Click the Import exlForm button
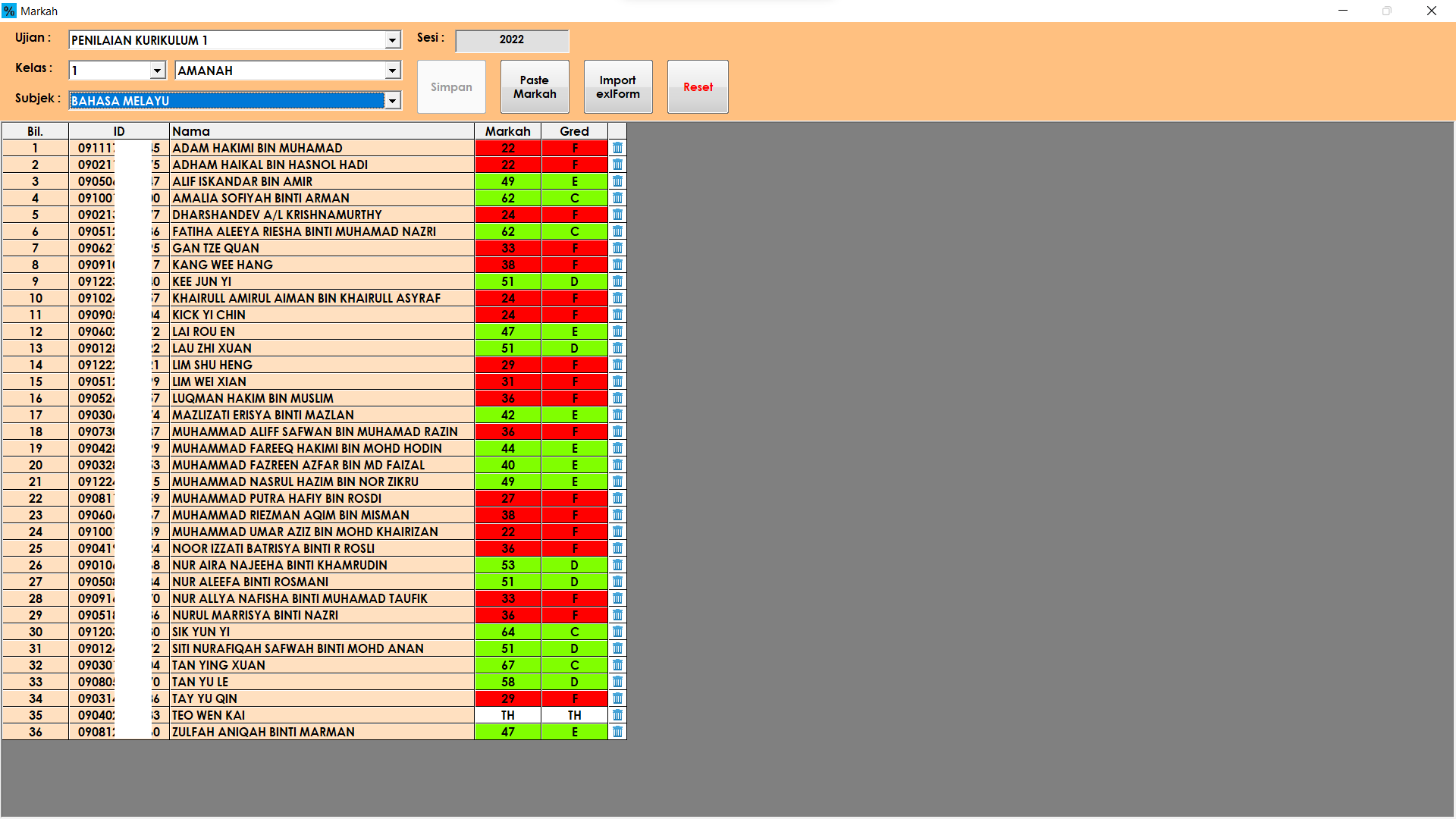 618,87
